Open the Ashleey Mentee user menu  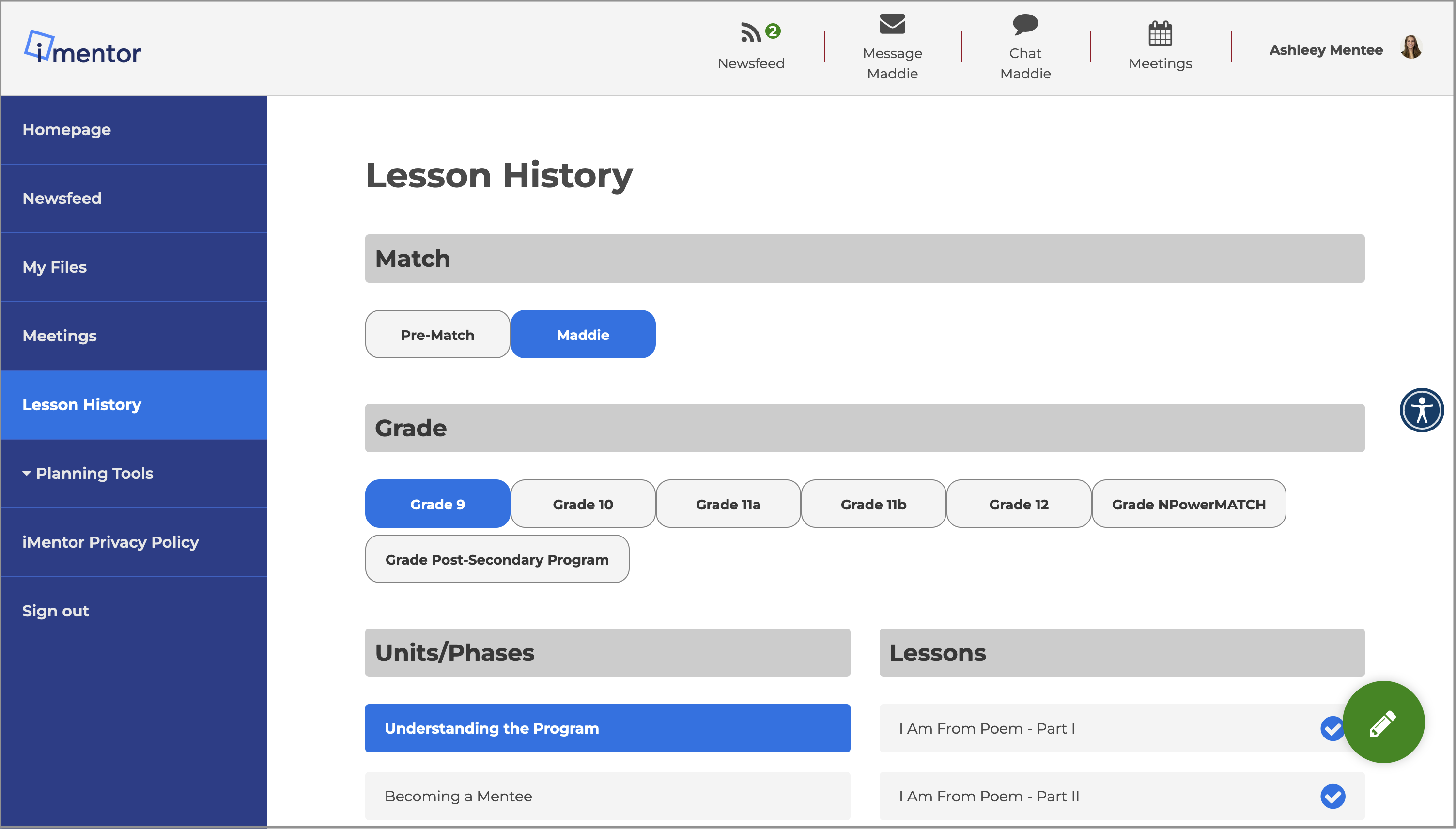pyautogui.click(x=1325, y=50)
